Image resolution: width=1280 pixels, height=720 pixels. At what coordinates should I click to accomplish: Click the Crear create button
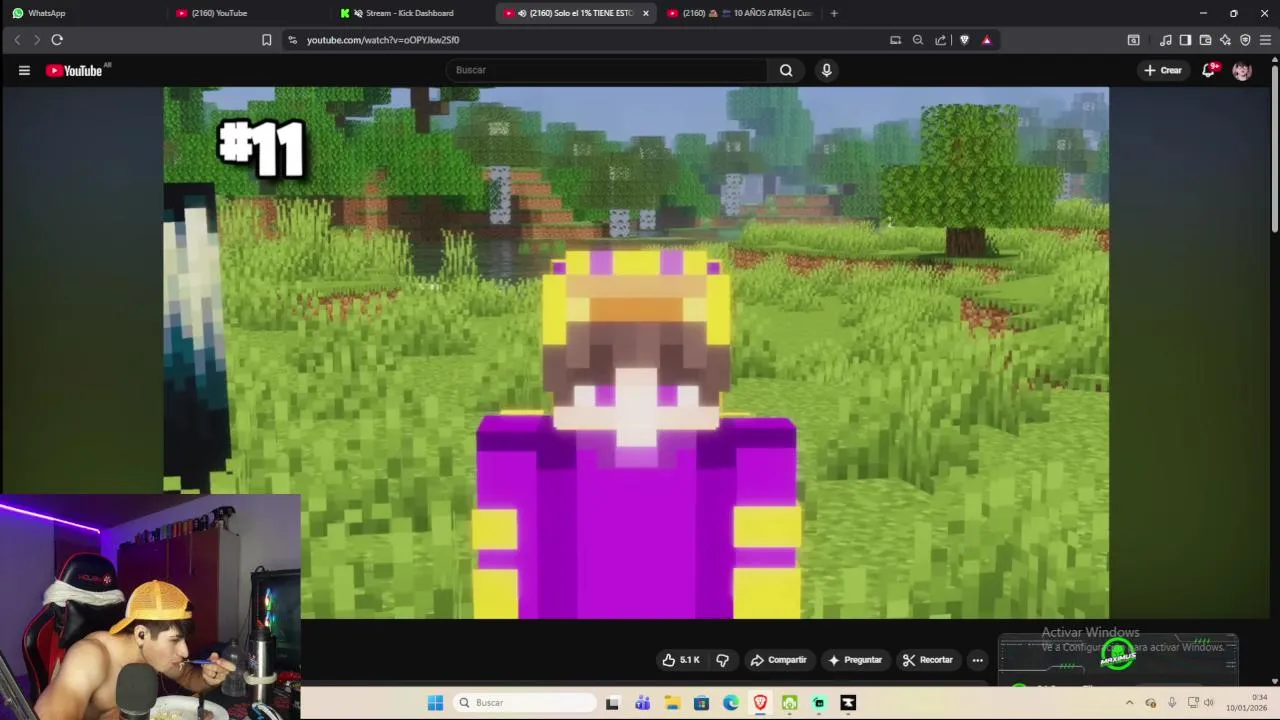1163,70
